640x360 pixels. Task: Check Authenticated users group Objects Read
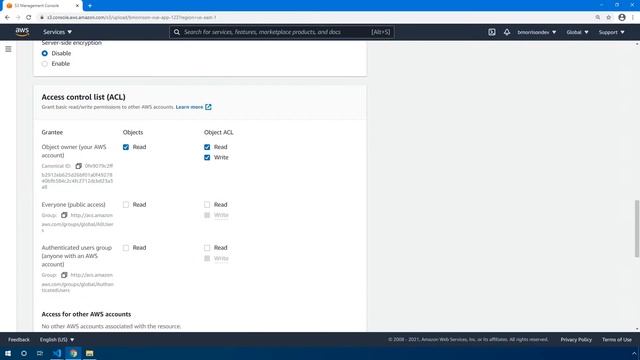click(x=126, y=248)
